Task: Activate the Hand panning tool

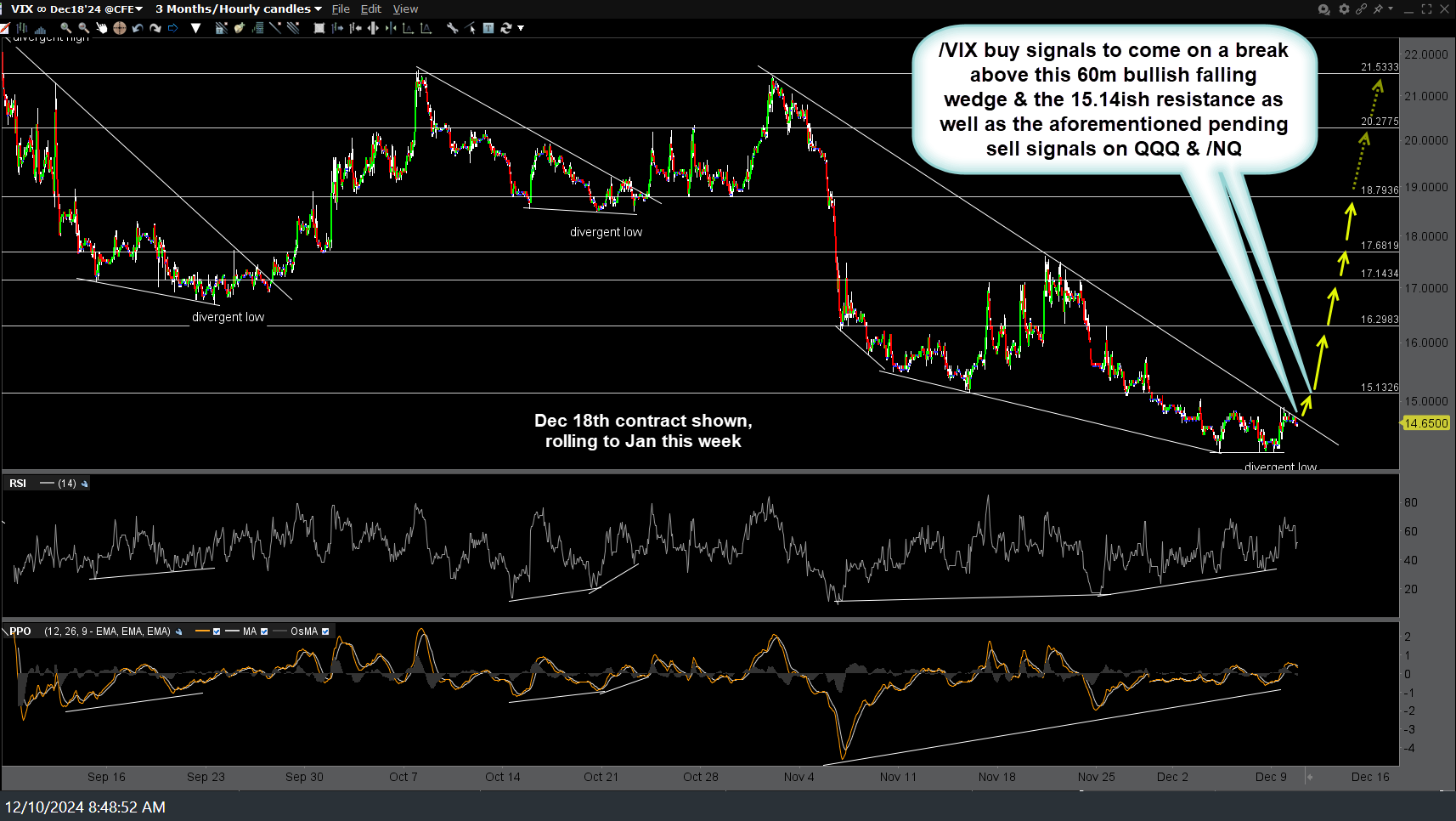Action: (102, 28)
